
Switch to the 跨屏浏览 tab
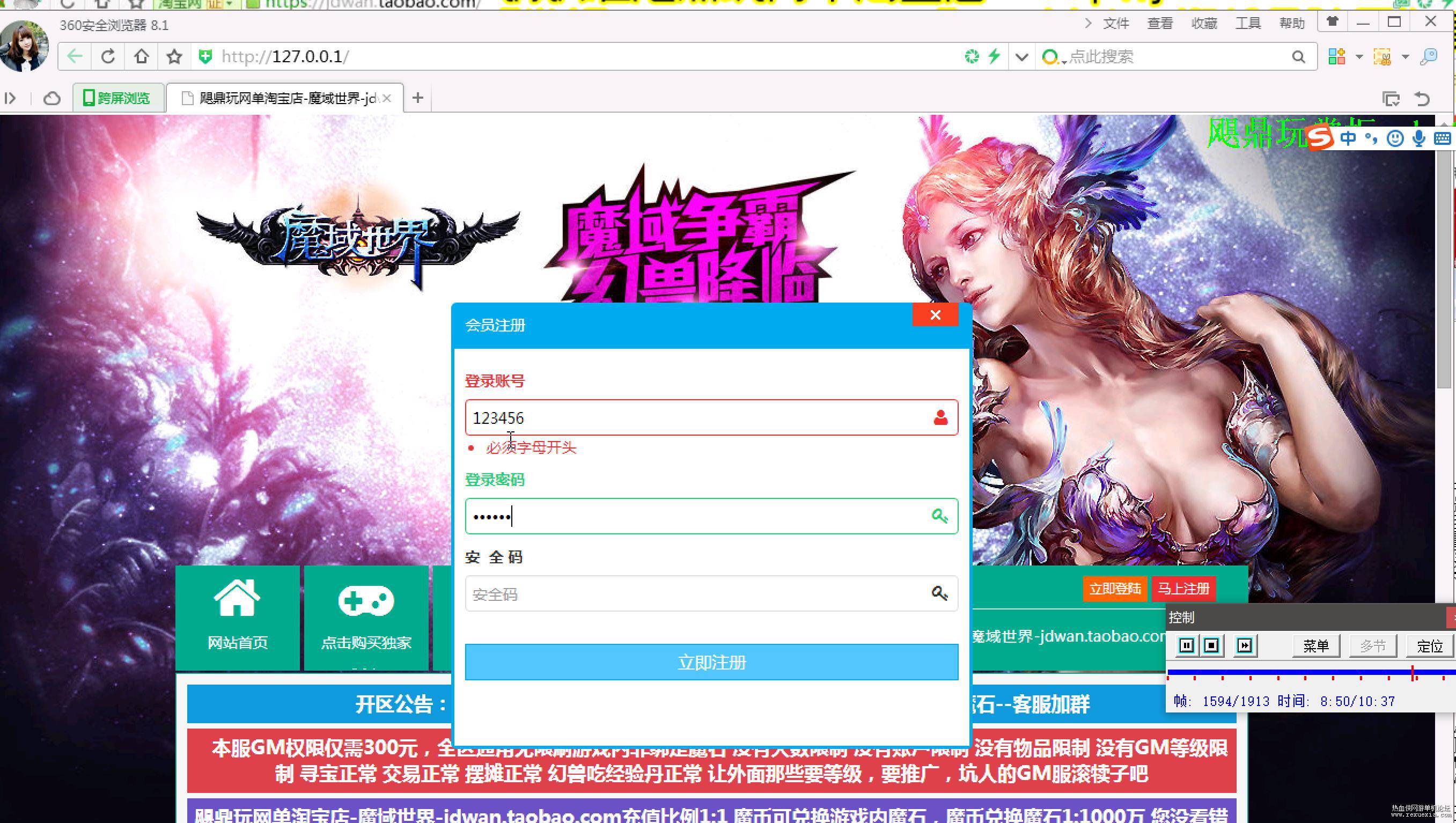pos(118,98)
